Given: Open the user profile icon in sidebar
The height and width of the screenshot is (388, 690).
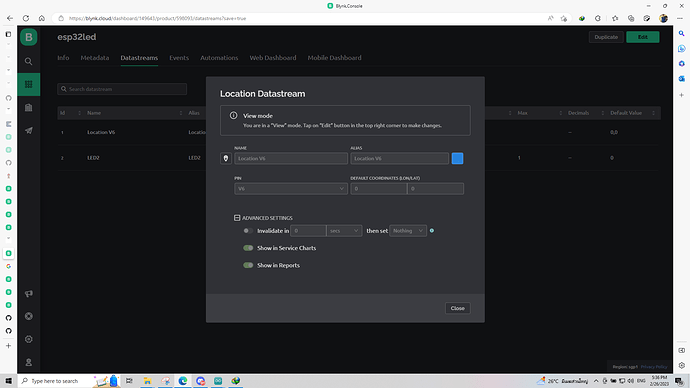Looking at the screenshot, I should (29, 362).
